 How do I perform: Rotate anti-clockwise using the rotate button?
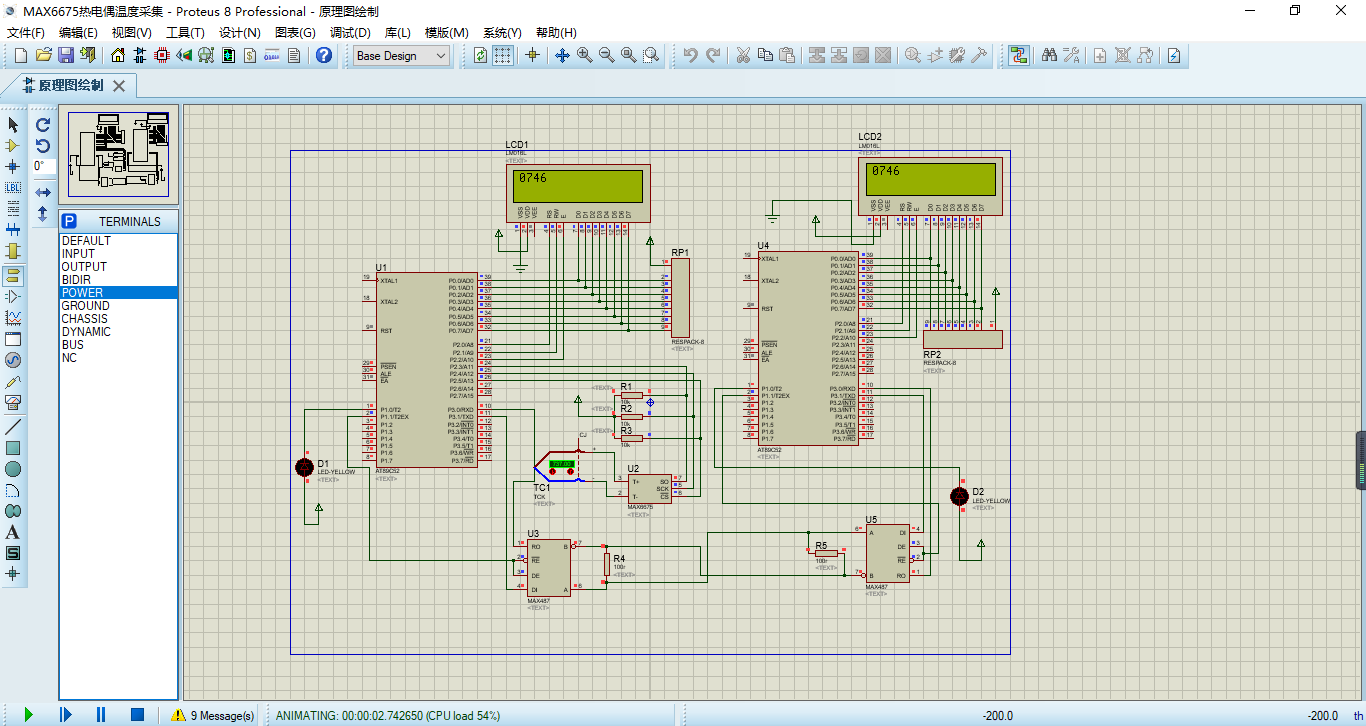coord(43,146)
